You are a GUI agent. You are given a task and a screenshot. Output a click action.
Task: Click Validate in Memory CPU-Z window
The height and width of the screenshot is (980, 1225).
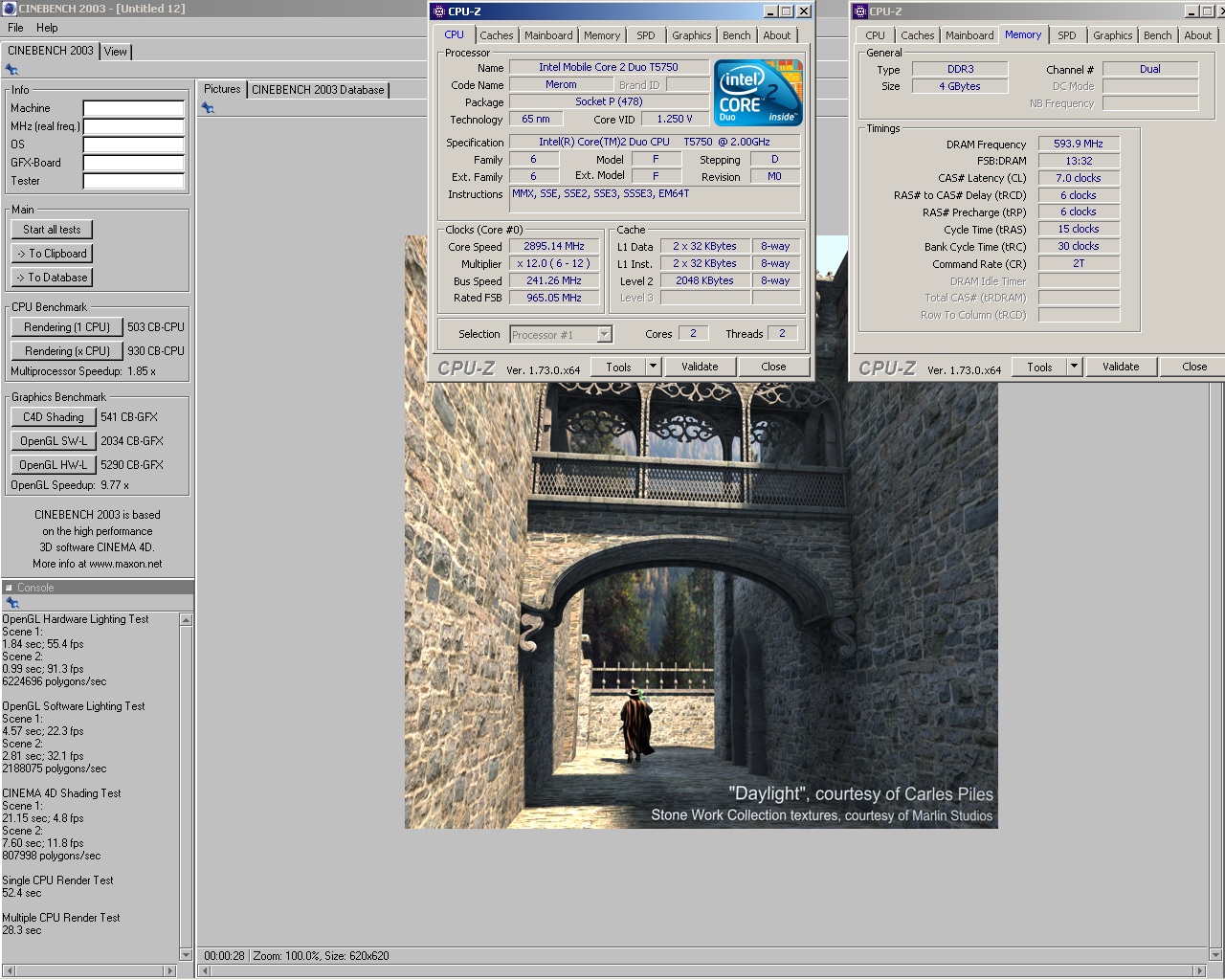1121,367
